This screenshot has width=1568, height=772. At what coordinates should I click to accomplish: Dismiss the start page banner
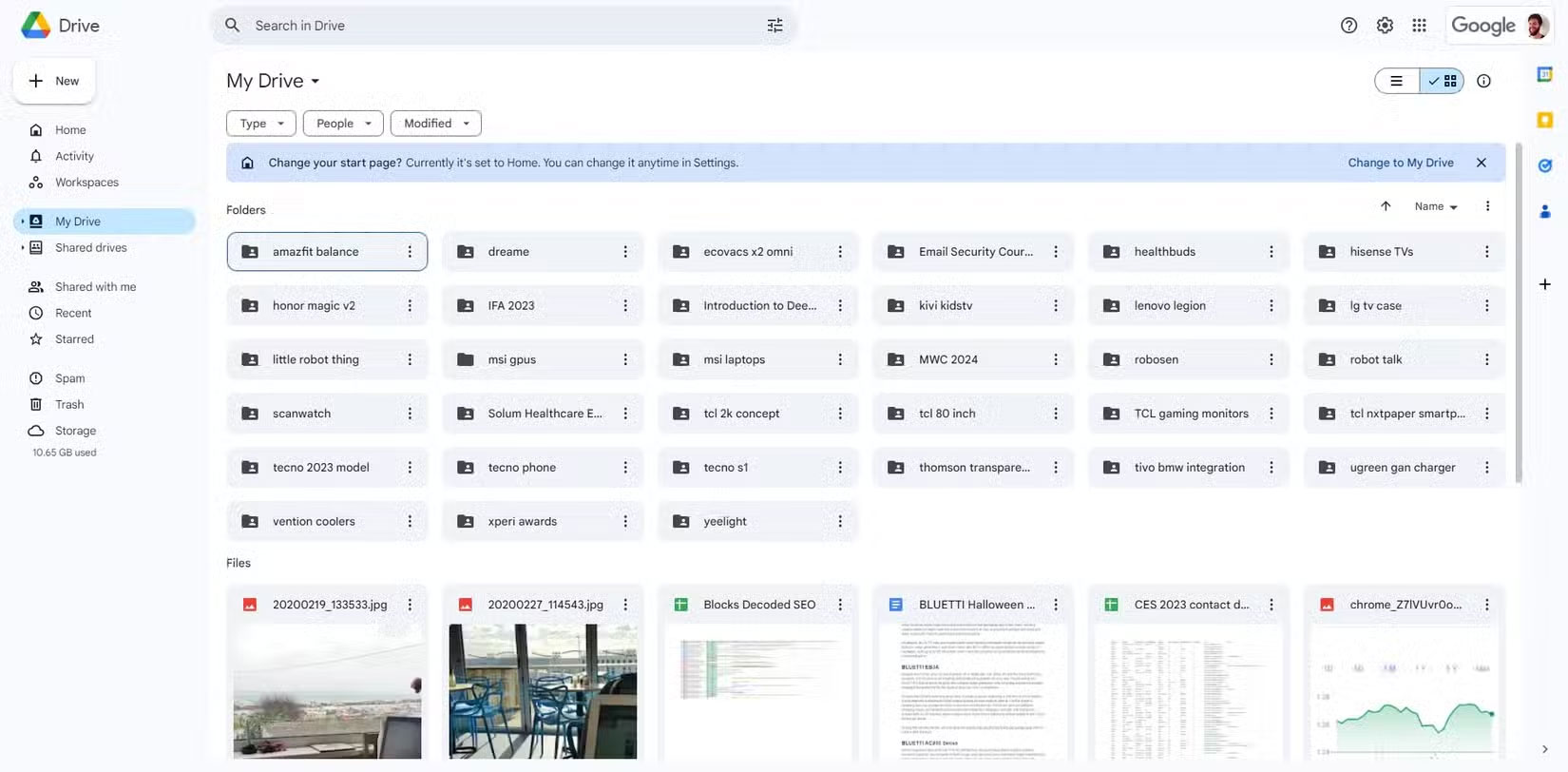(1481, 163)
